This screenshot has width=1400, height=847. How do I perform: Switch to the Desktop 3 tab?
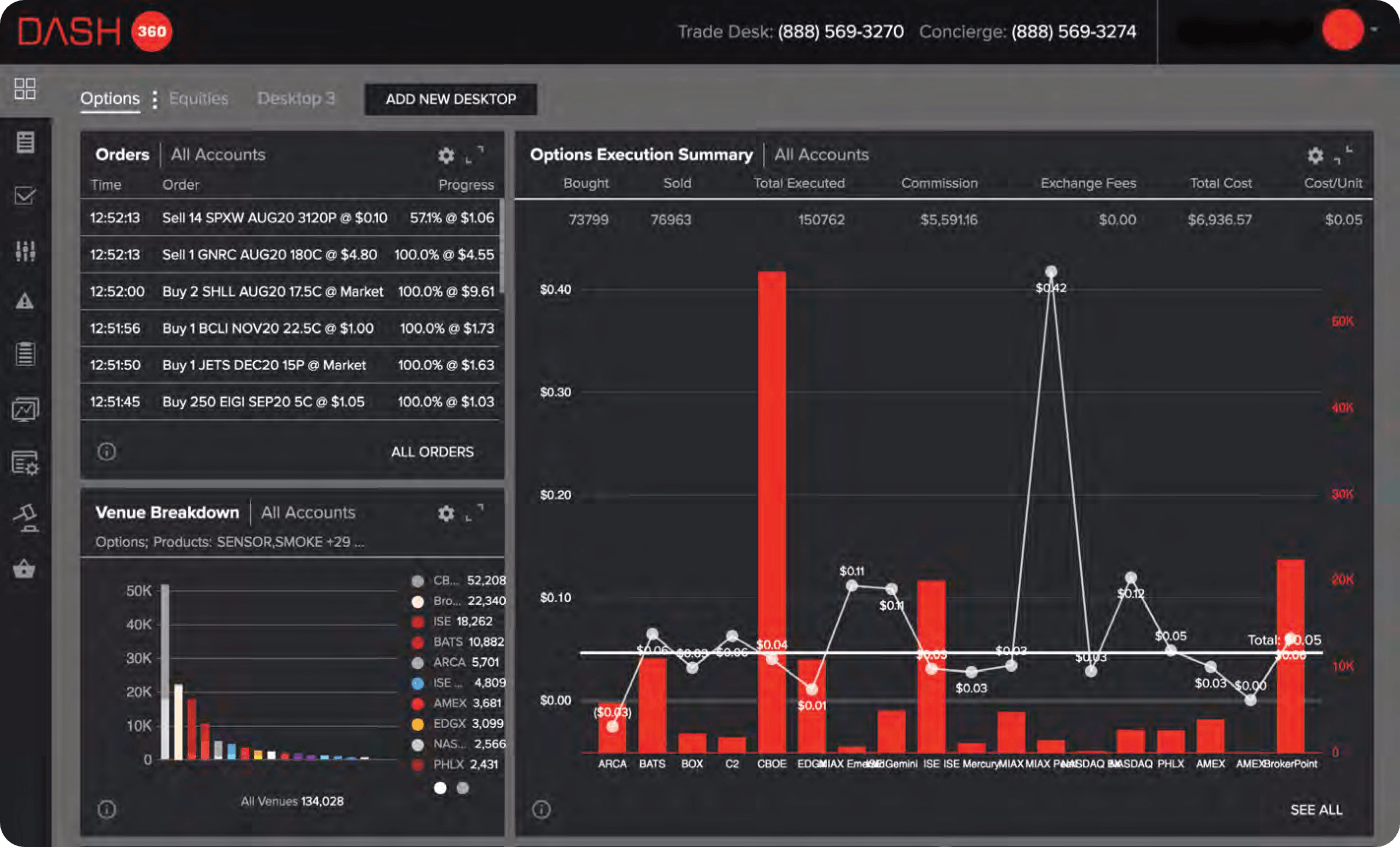point(296,99)
